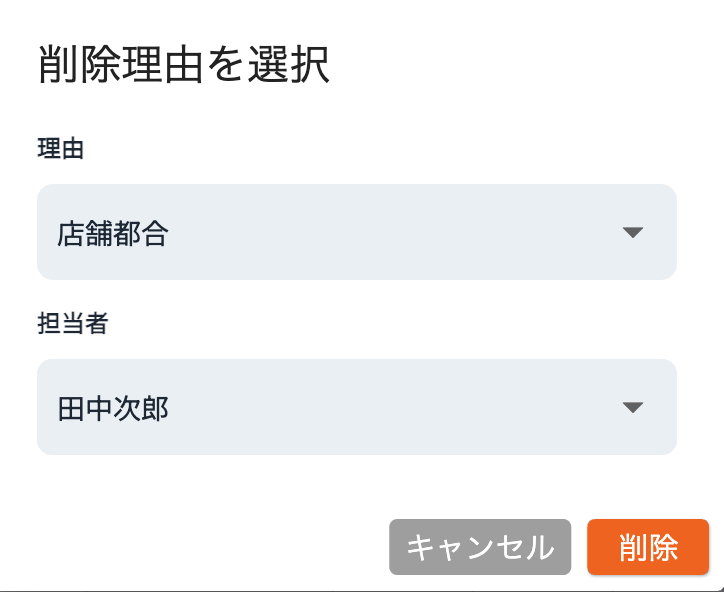Screen dimensions: 724x592
Task: Click the 担当者 dropdown arrow icon
Action: point(631,407)
